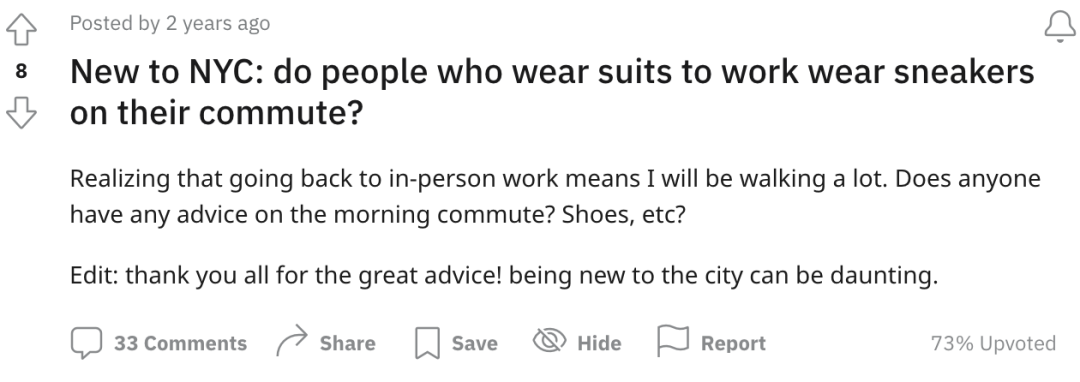Click the '2 years ago' timestamp

[218, 23]
